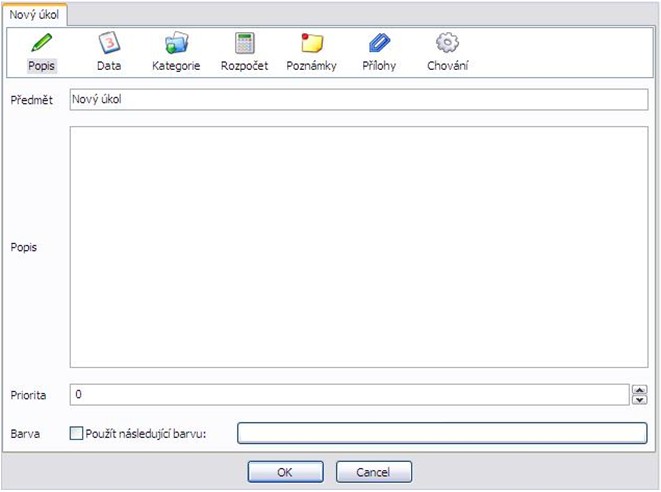
Task: Switch to the Nový úkol tab
Action: point(34,15)
